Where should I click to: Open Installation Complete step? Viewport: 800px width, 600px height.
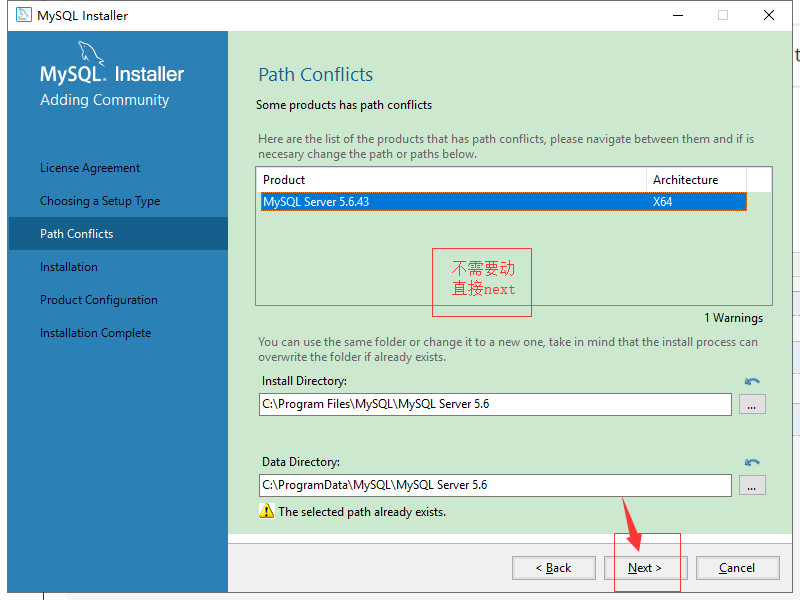point(95,333)
